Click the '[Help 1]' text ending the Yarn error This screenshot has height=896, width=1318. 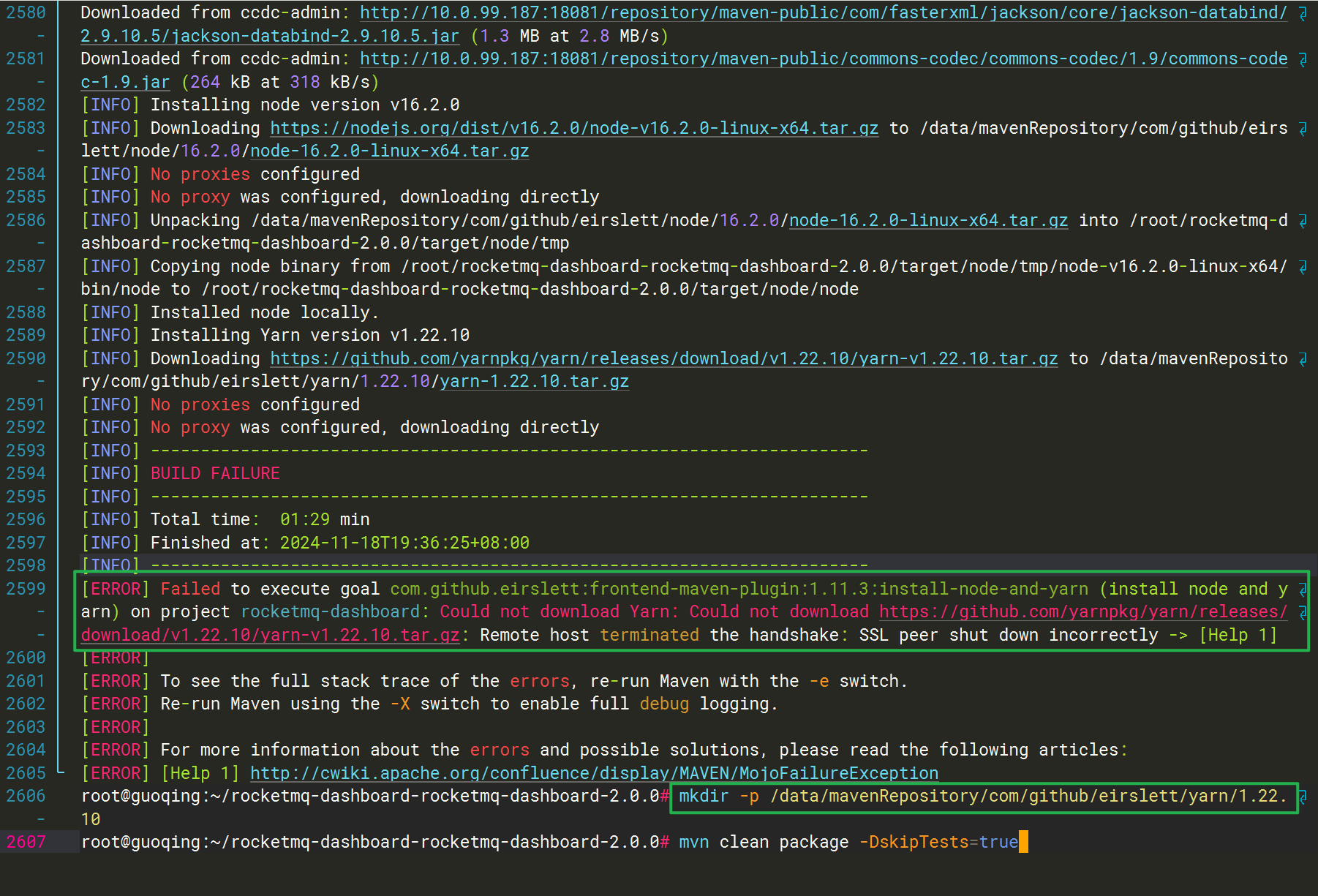click(1238, 635)
